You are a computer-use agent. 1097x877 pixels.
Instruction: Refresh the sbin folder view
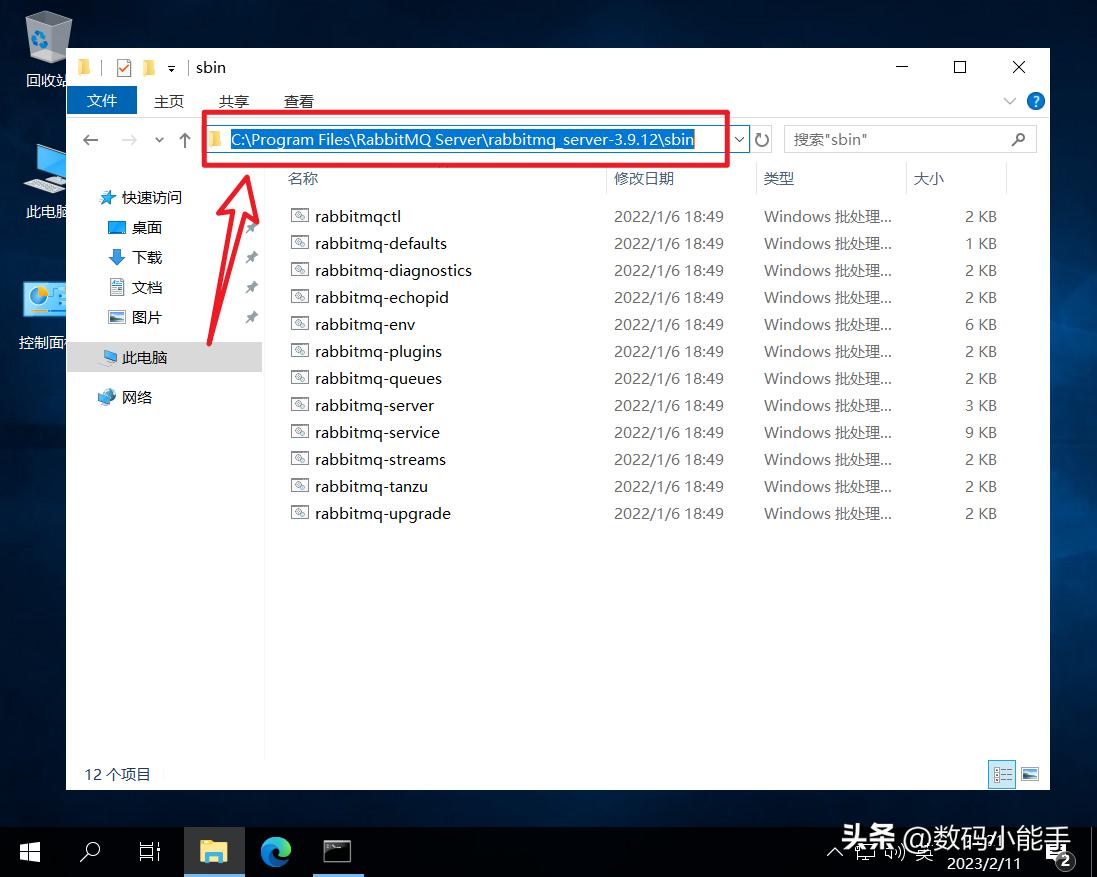point(762,140)
